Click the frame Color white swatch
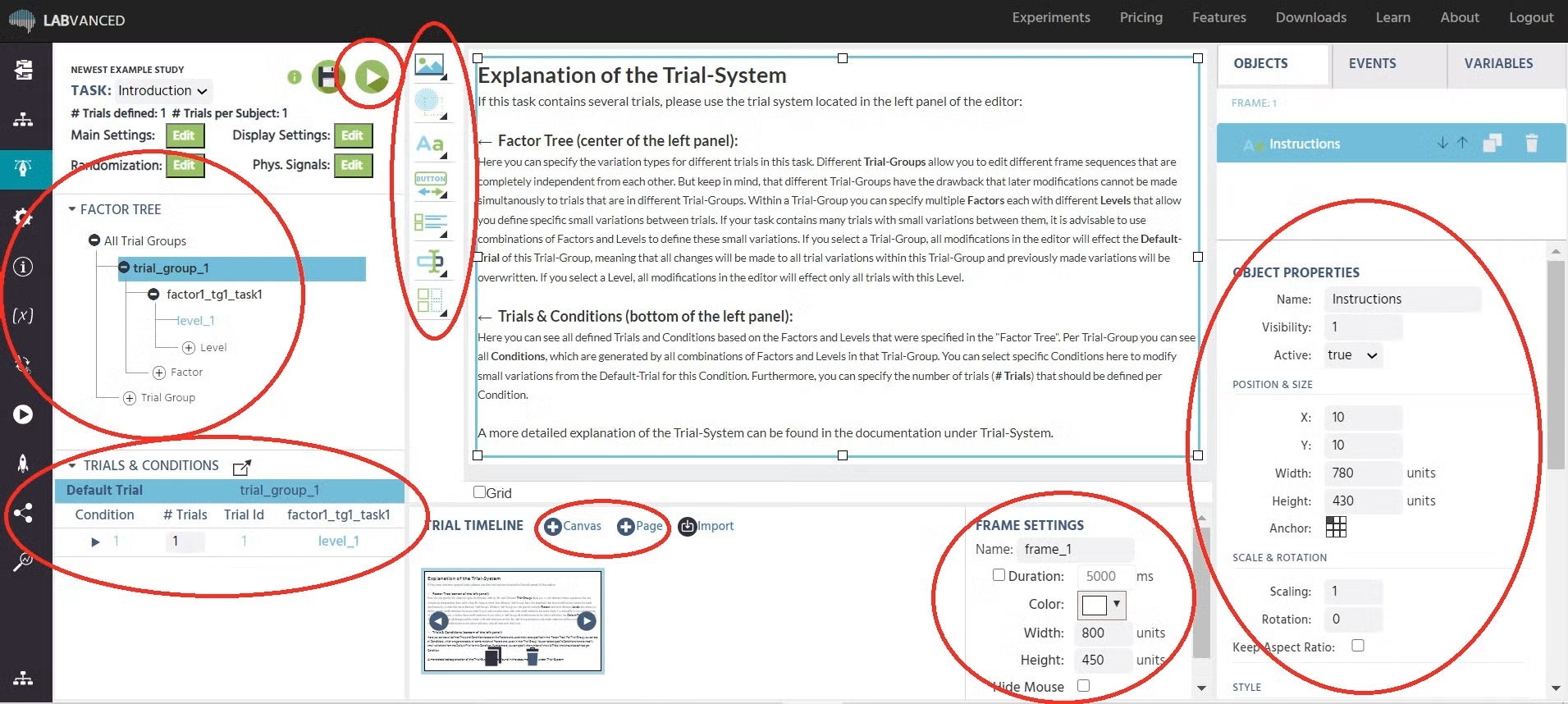 [x=1095, y=605]
